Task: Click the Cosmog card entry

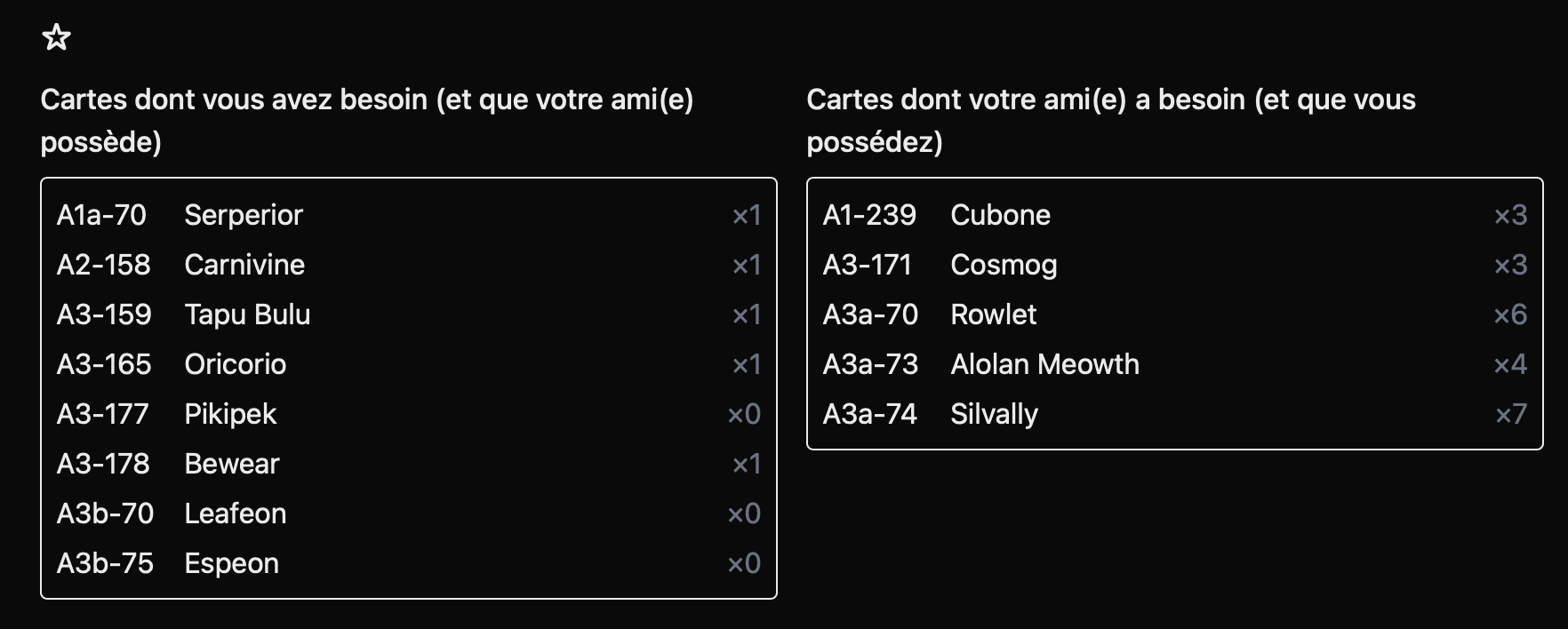Action: (x=1004, y=265)
